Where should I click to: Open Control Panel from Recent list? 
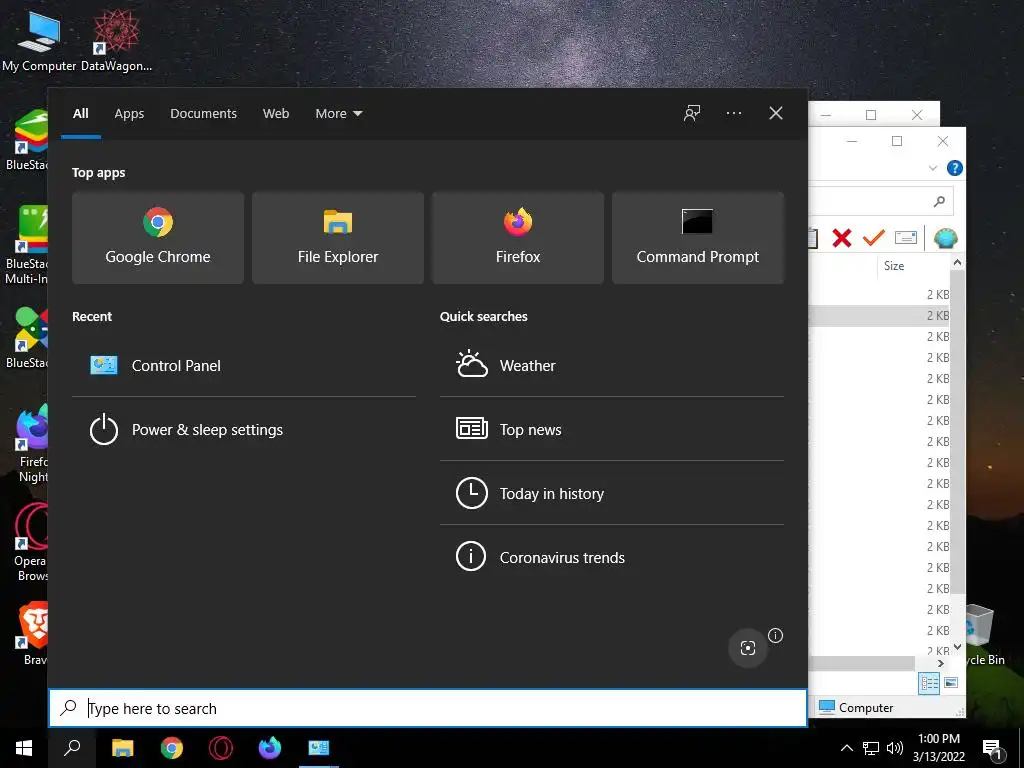coord(244,366)
